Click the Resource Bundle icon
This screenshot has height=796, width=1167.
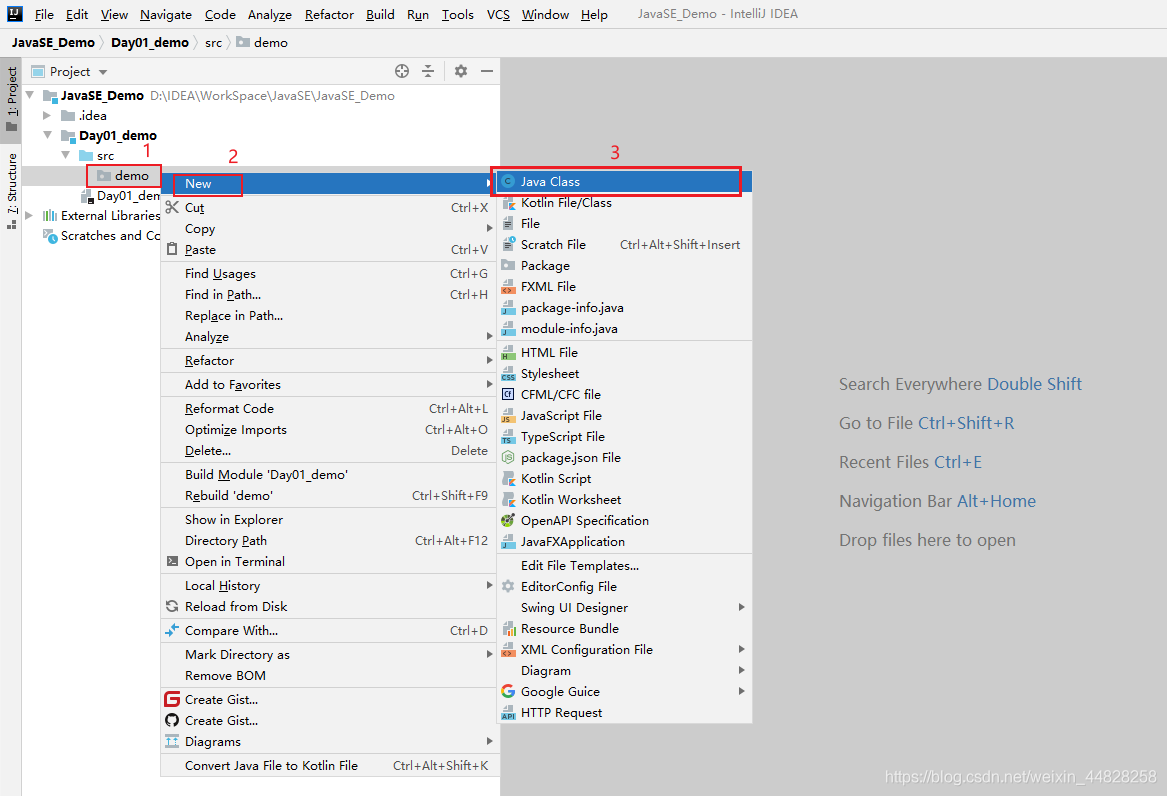click(x=508, y=629)
